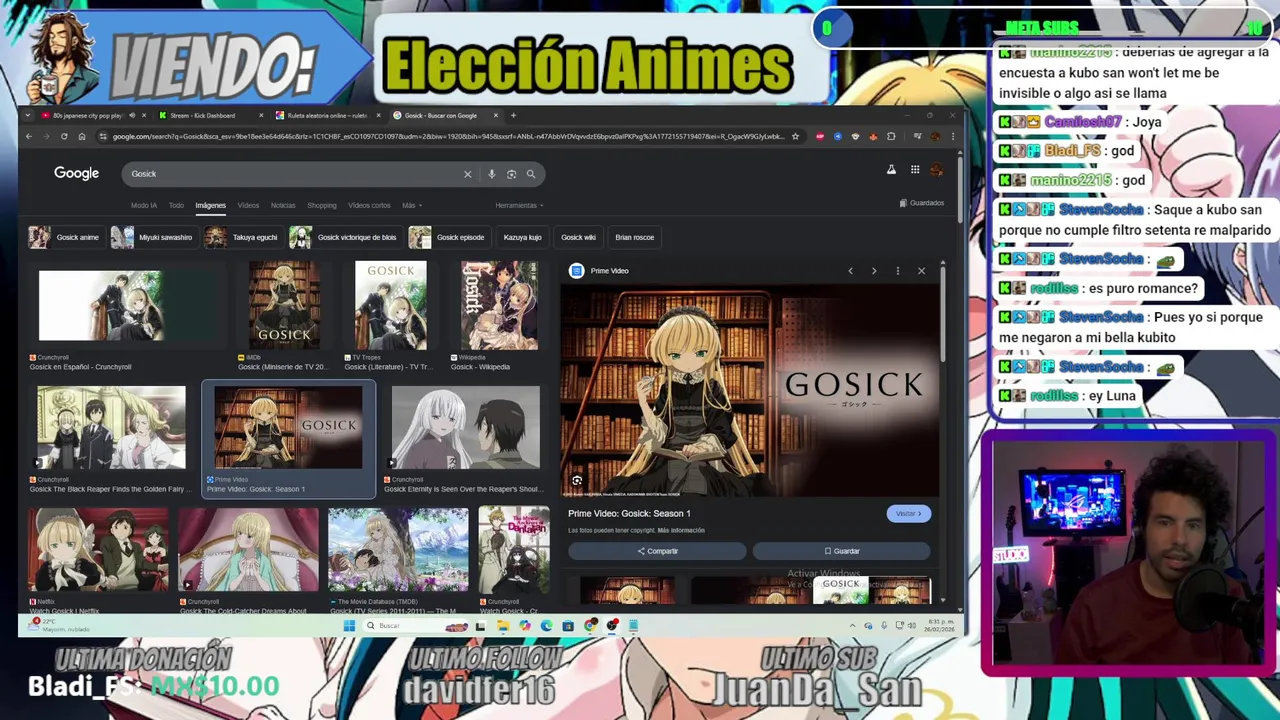Close the Prime Video image preview

click(x=921, y=271)
